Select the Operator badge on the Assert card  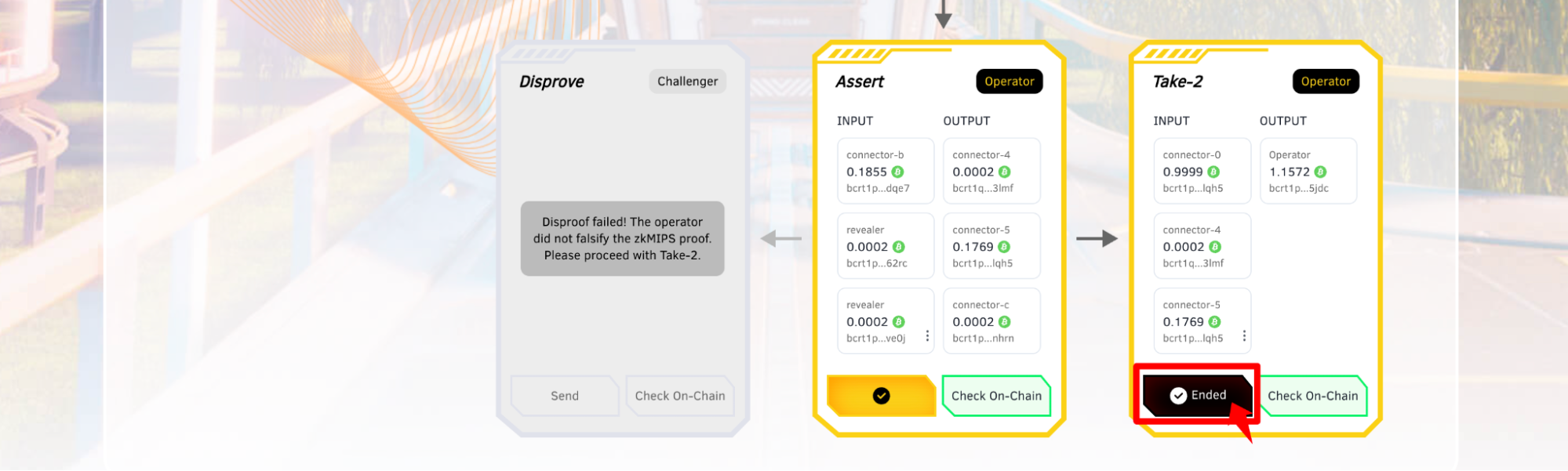1009,82
